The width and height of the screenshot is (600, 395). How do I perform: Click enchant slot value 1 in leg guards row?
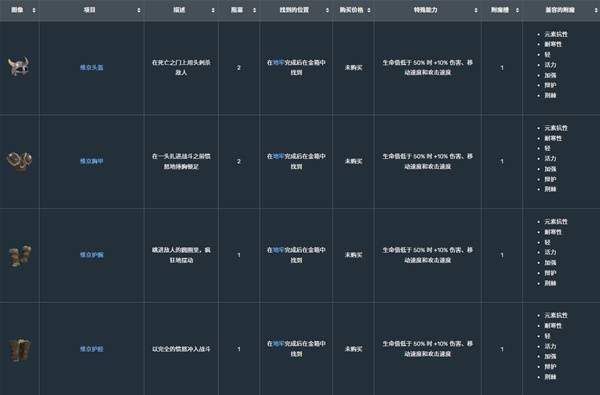[502, 349]
